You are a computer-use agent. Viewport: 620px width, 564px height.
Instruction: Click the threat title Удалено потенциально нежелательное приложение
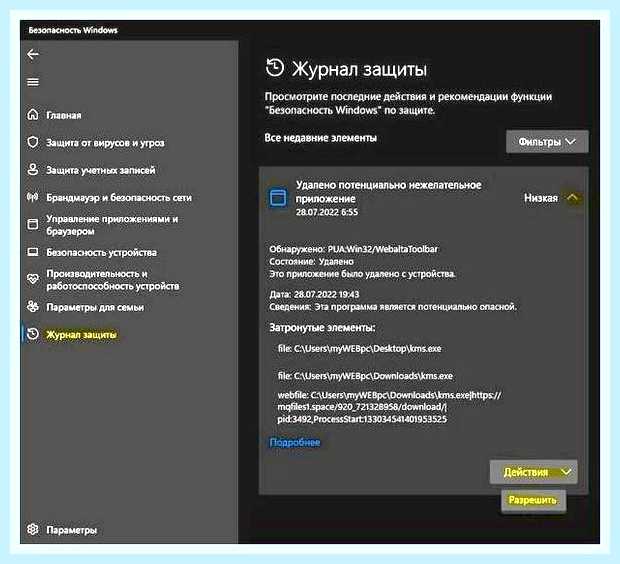pyautogui.click(x=388, y=191)
